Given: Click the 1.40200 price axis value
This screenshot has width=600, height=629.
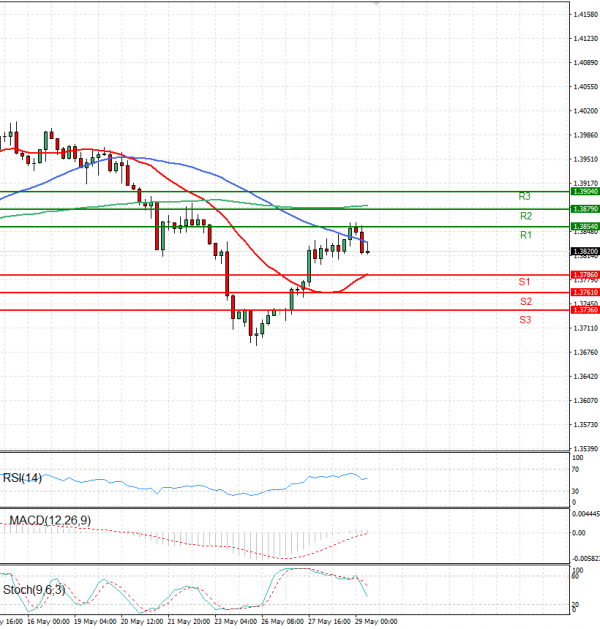Looking at the screenshot, I should 586,111.
